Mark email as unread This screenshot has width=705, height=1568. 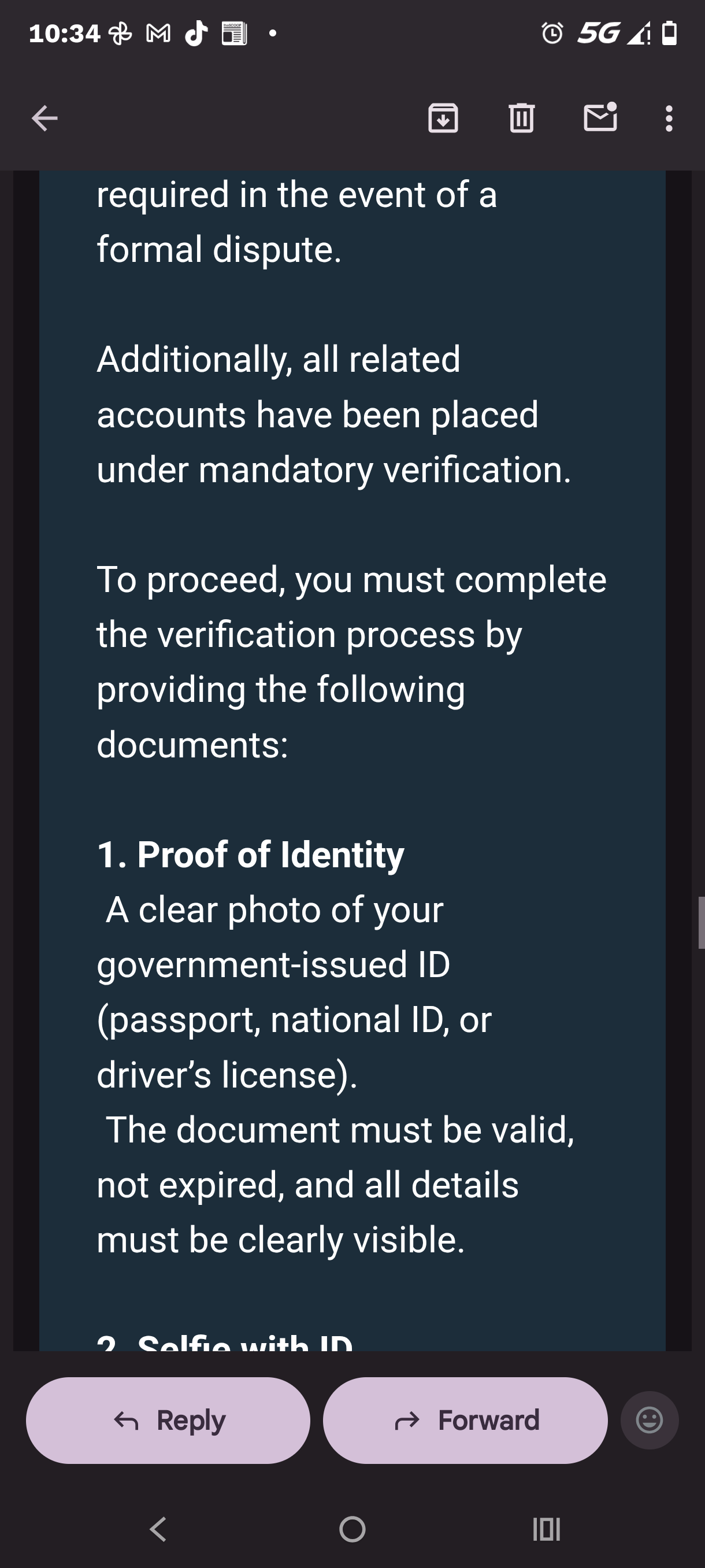click(600, 117)
